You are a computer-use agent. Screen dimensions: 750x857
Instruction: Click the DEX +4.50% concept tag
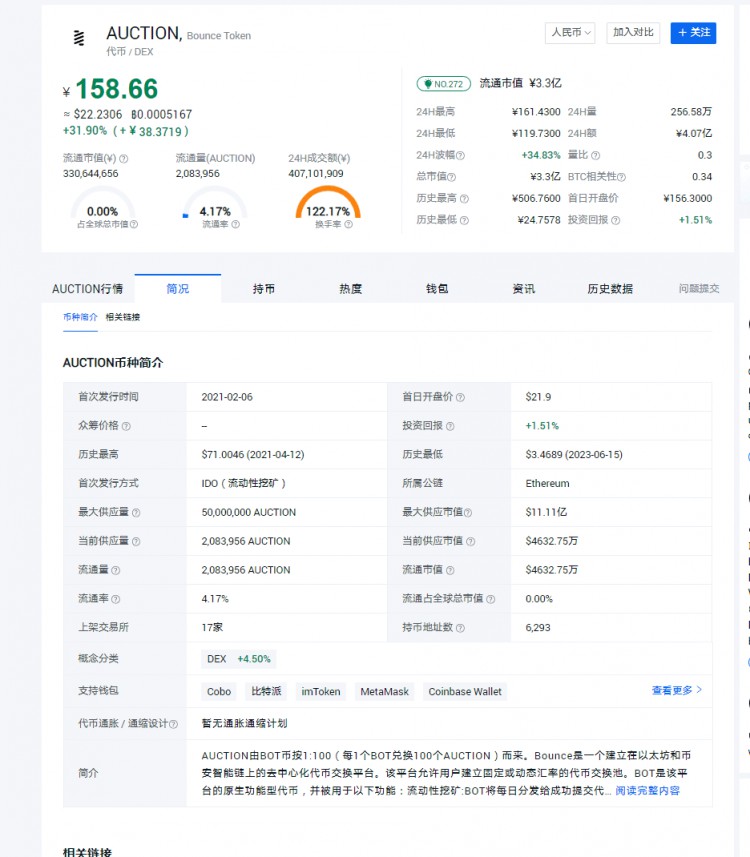[x=238, y=659]
